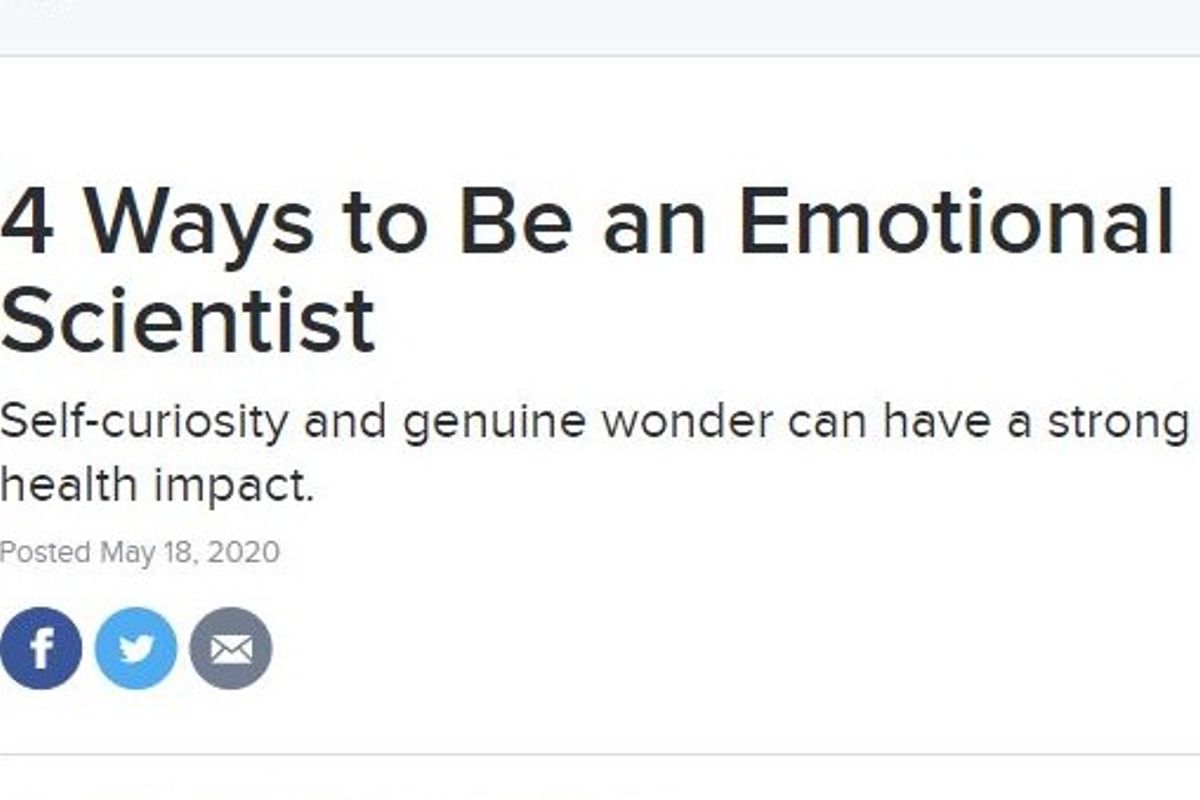Tweet the article via Twitter icon

pyautogui.click(x=136, y=649)
